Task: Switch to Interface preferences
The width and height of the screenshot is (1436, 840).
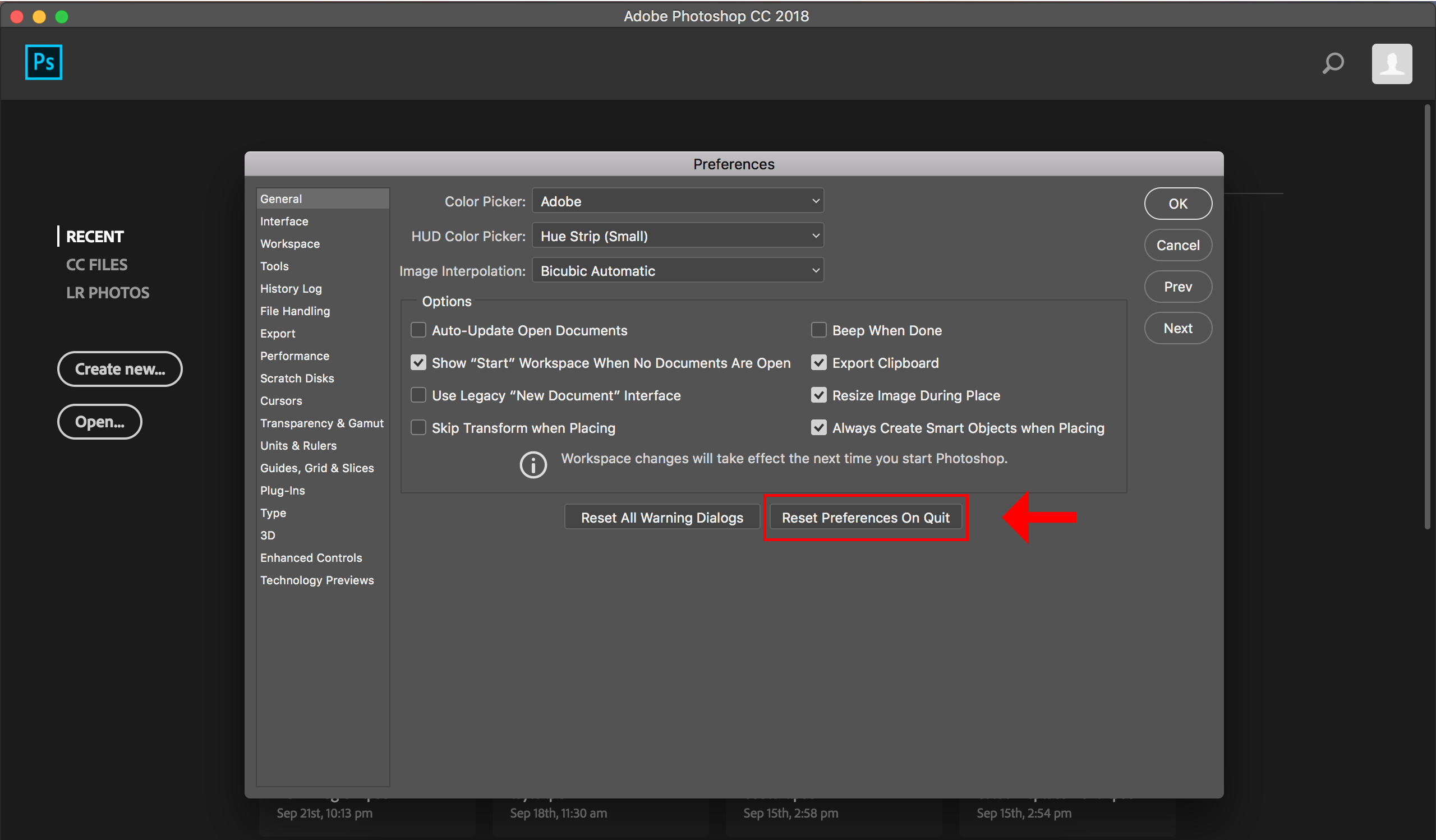Action: click(x=323, y=221)
